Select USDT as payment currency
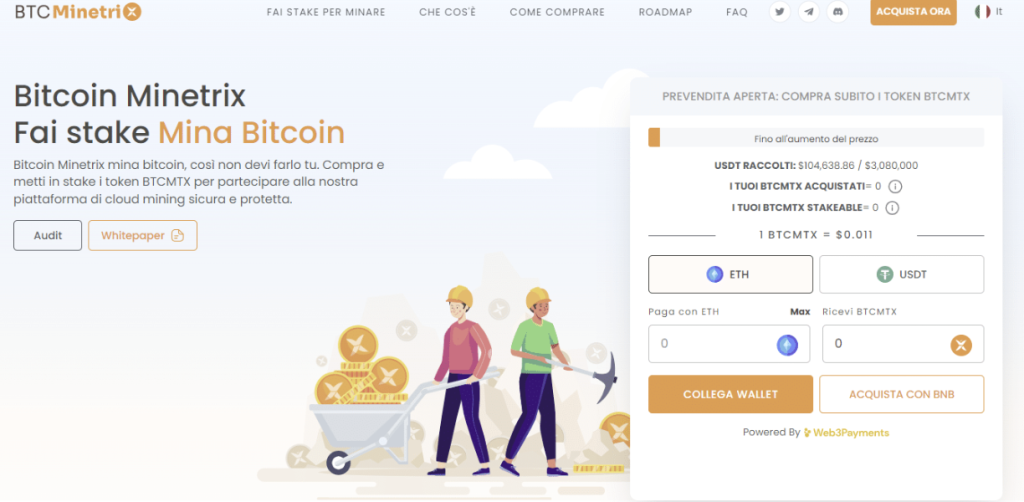 (x=901, y=274)
